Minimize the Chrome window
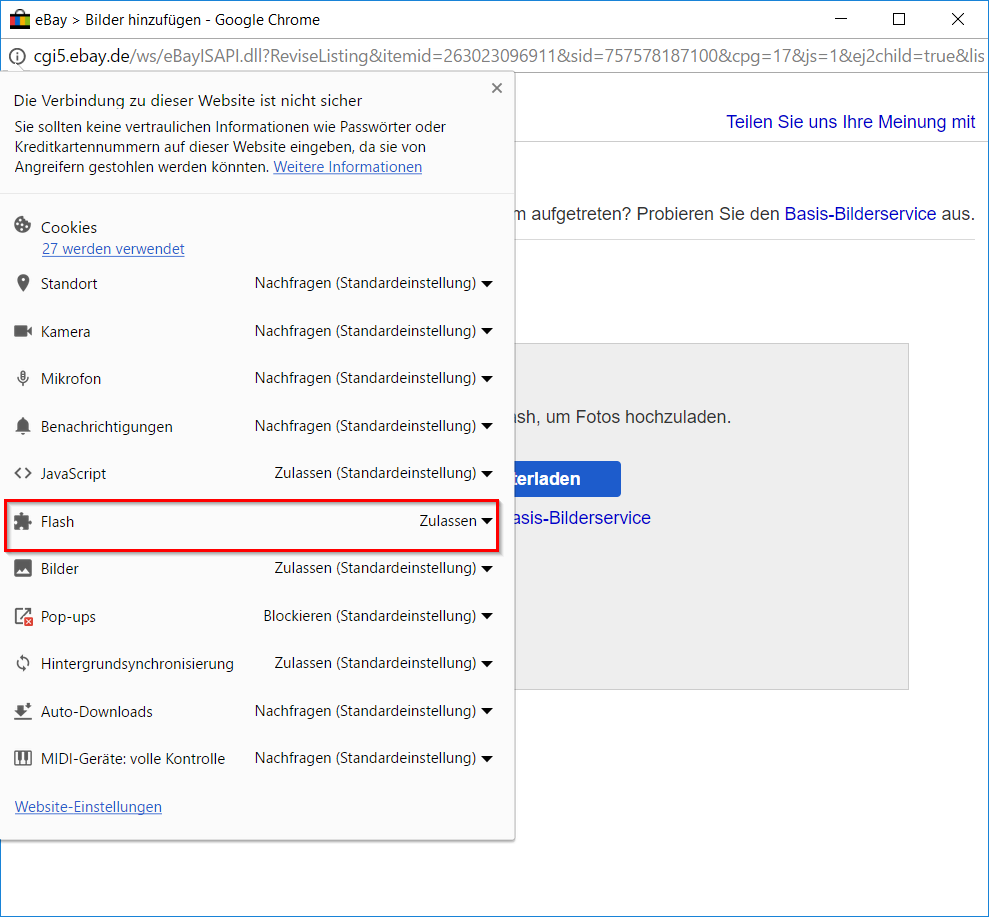 pyautogui.click(x=841, y=20)
